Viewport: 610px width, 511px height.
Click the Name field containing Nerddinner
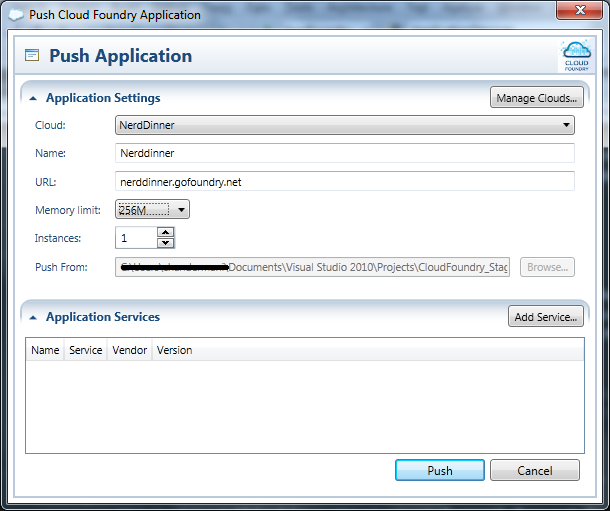coord(345,153)
